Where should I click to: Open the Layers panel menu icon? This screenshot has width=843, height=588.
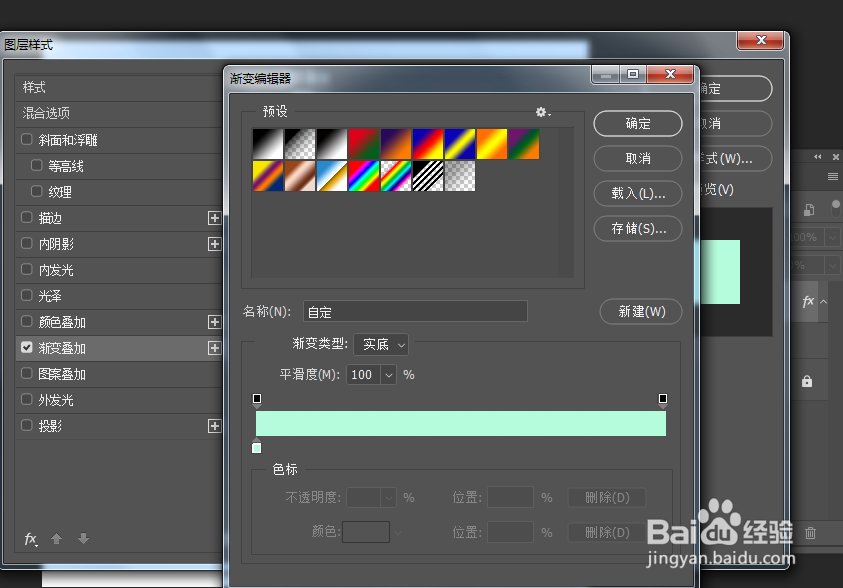click(832, 176)
